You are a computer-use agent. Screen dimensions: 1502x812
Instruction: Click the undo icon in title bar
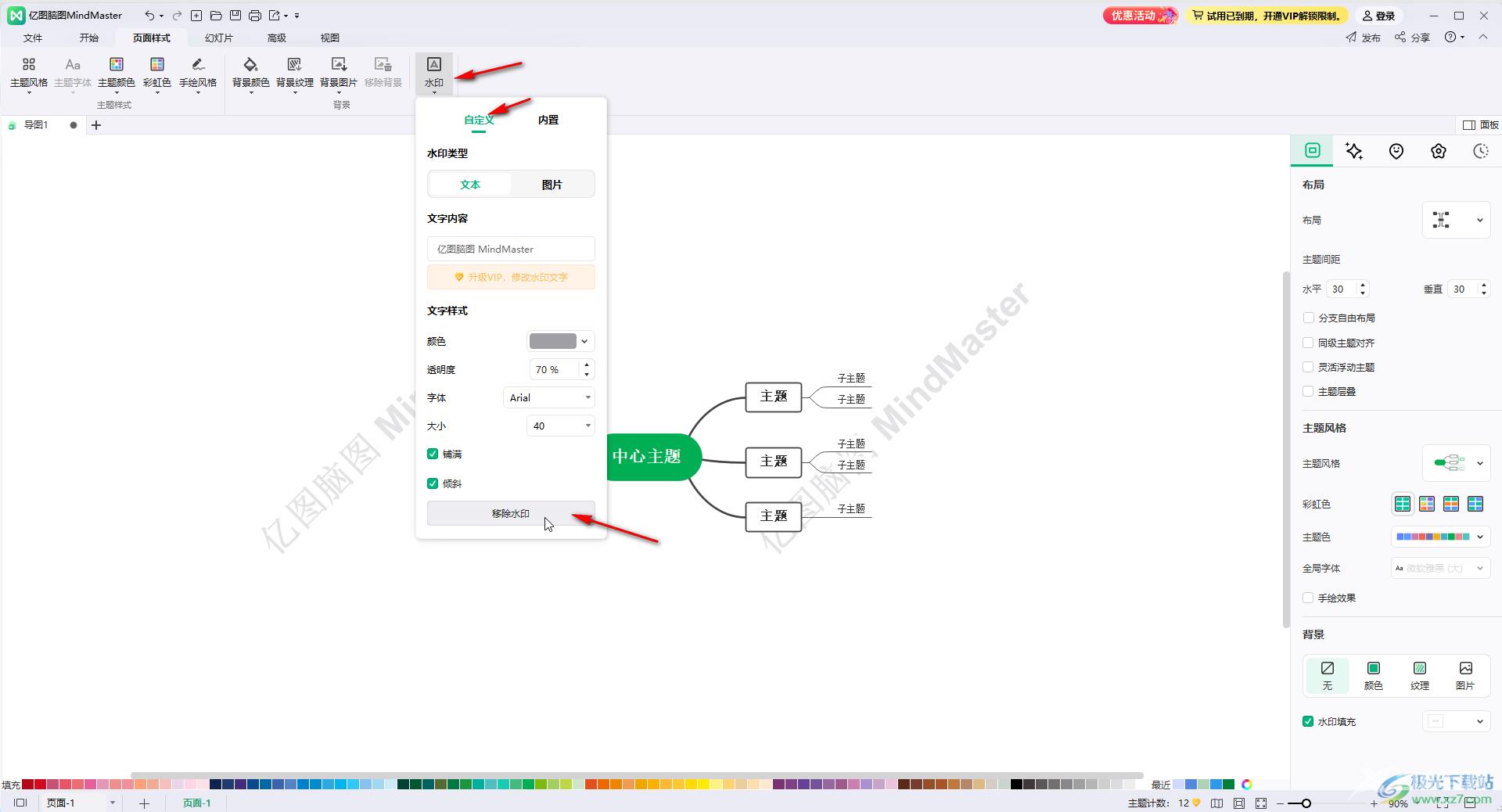pyautogui.click(x=149, y=15)
